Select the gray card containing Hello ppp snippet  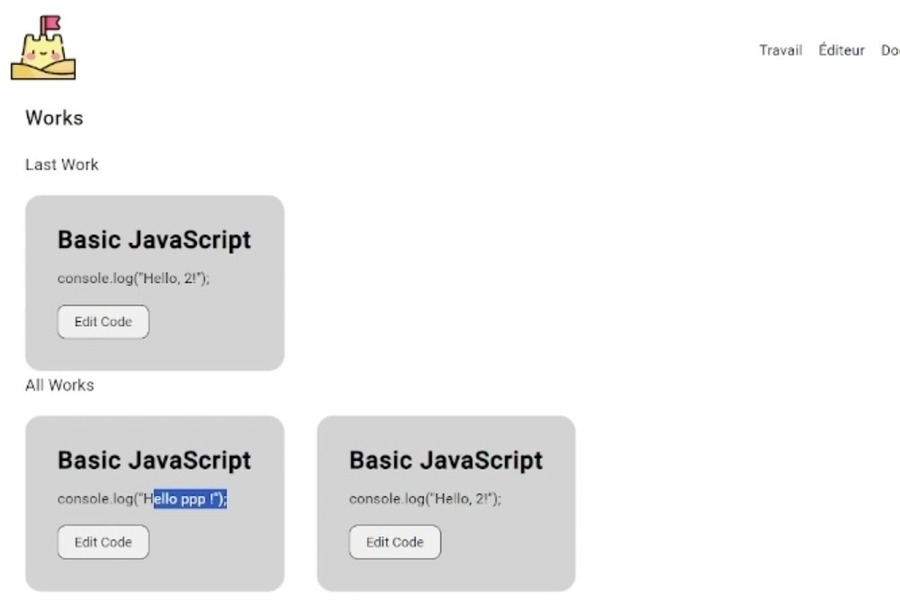(x=155, y=504)
